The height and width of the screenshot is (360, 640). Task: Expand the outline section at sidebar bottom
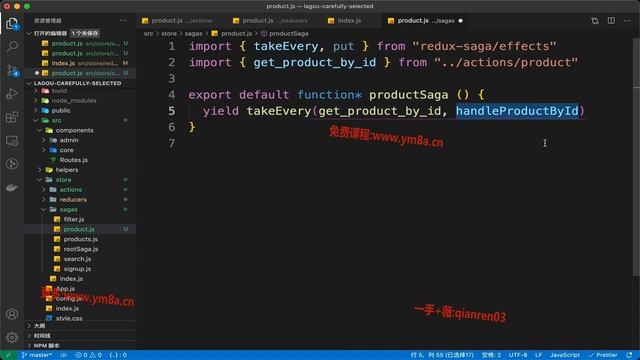(40, 326)
